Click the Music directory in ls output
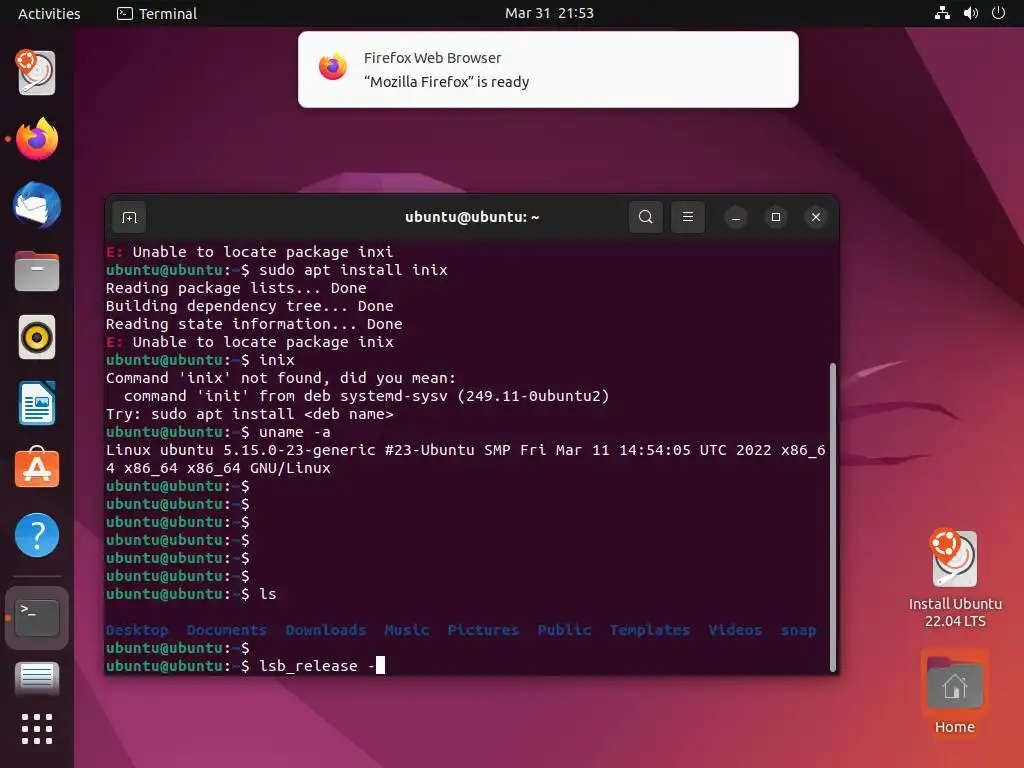Screen dimensions: 1024x768 click(x=406, y=630)
